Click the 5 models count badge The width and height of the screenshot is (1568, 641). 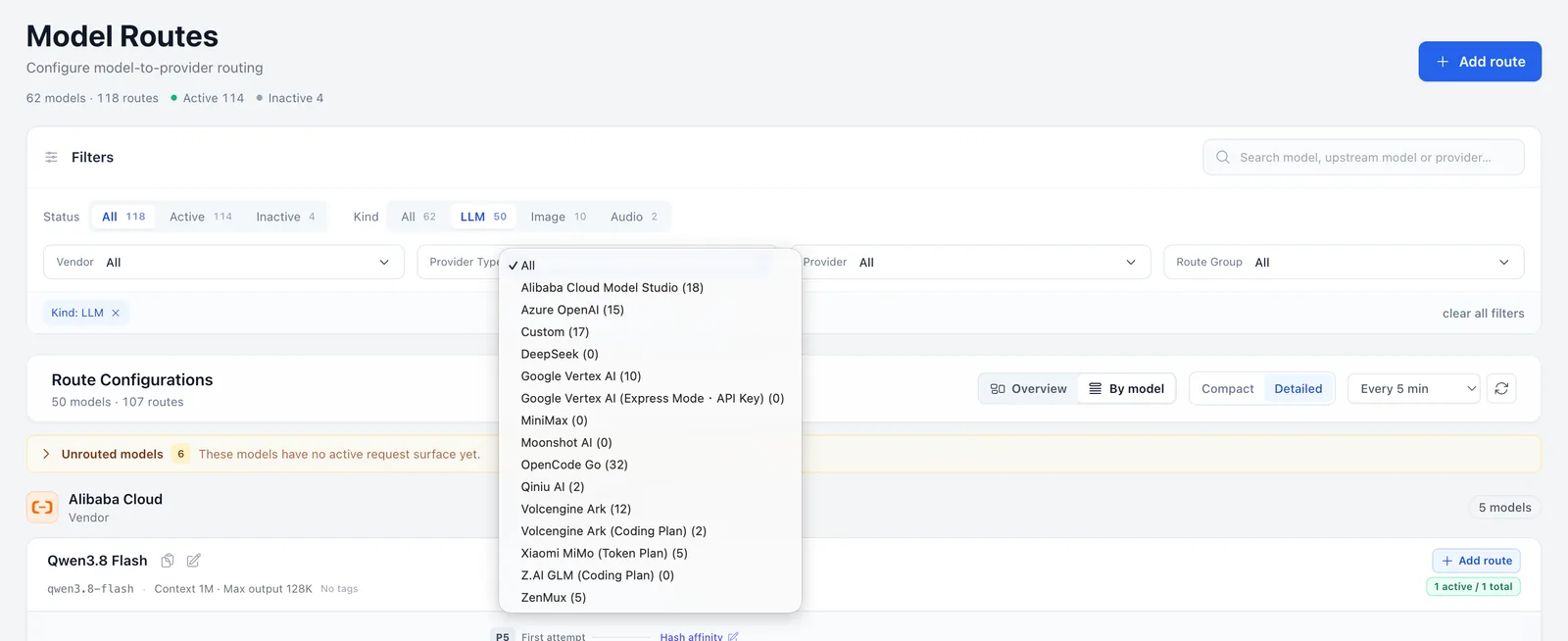(x=1504, y=508)
